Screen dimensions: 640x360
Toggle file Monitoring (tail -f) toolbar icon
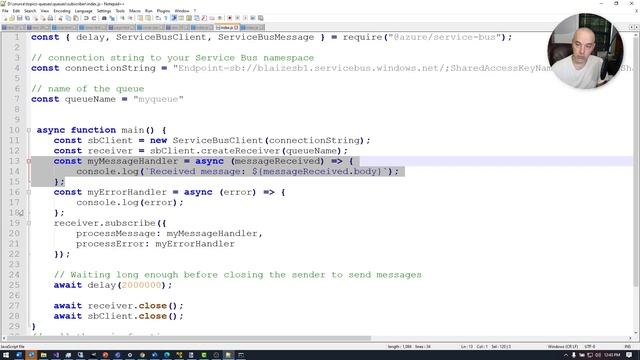pos(220,18)
